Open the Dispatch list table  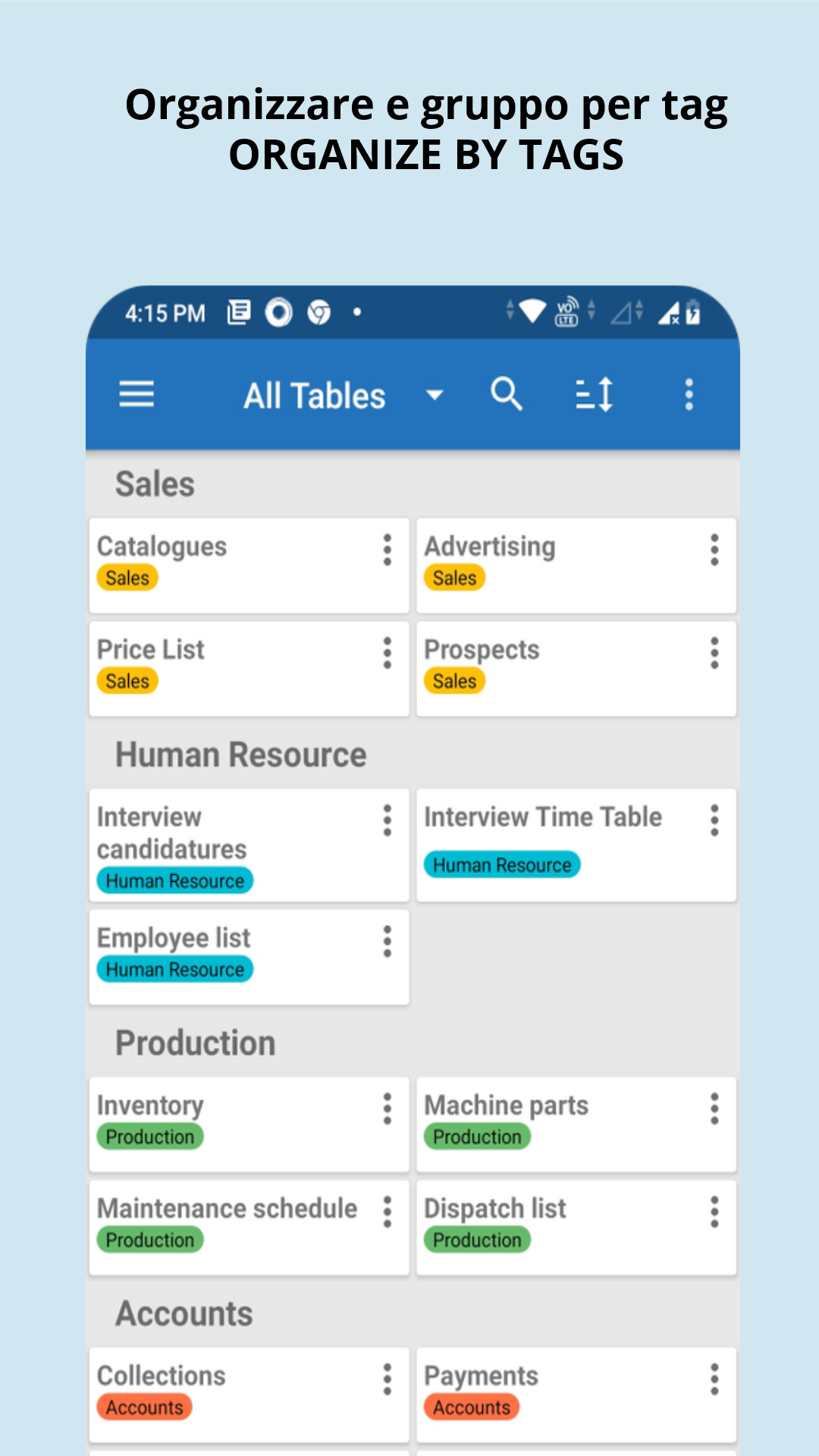(576, 1227)
